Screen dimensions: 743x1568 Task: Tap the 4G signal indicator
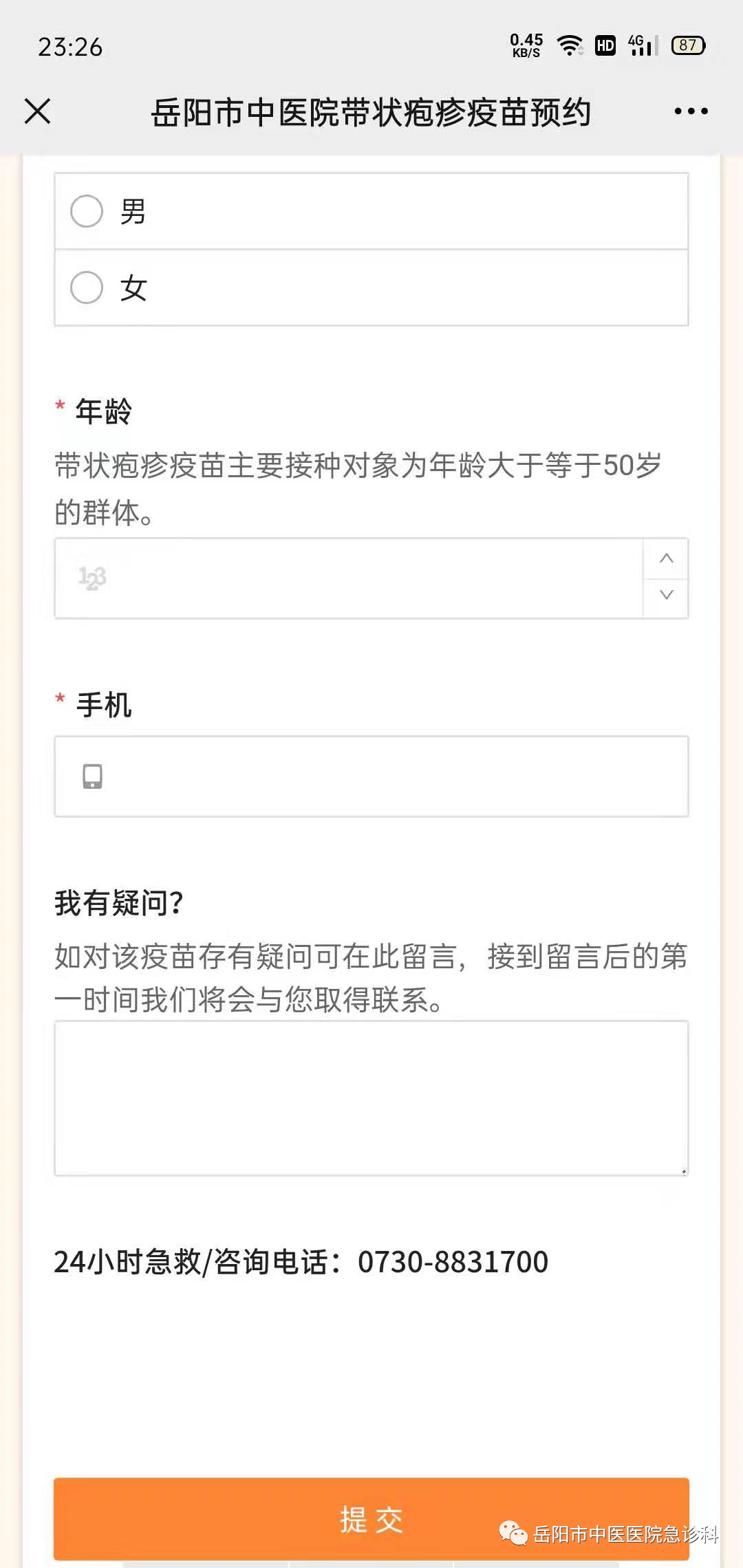(640, 45)
